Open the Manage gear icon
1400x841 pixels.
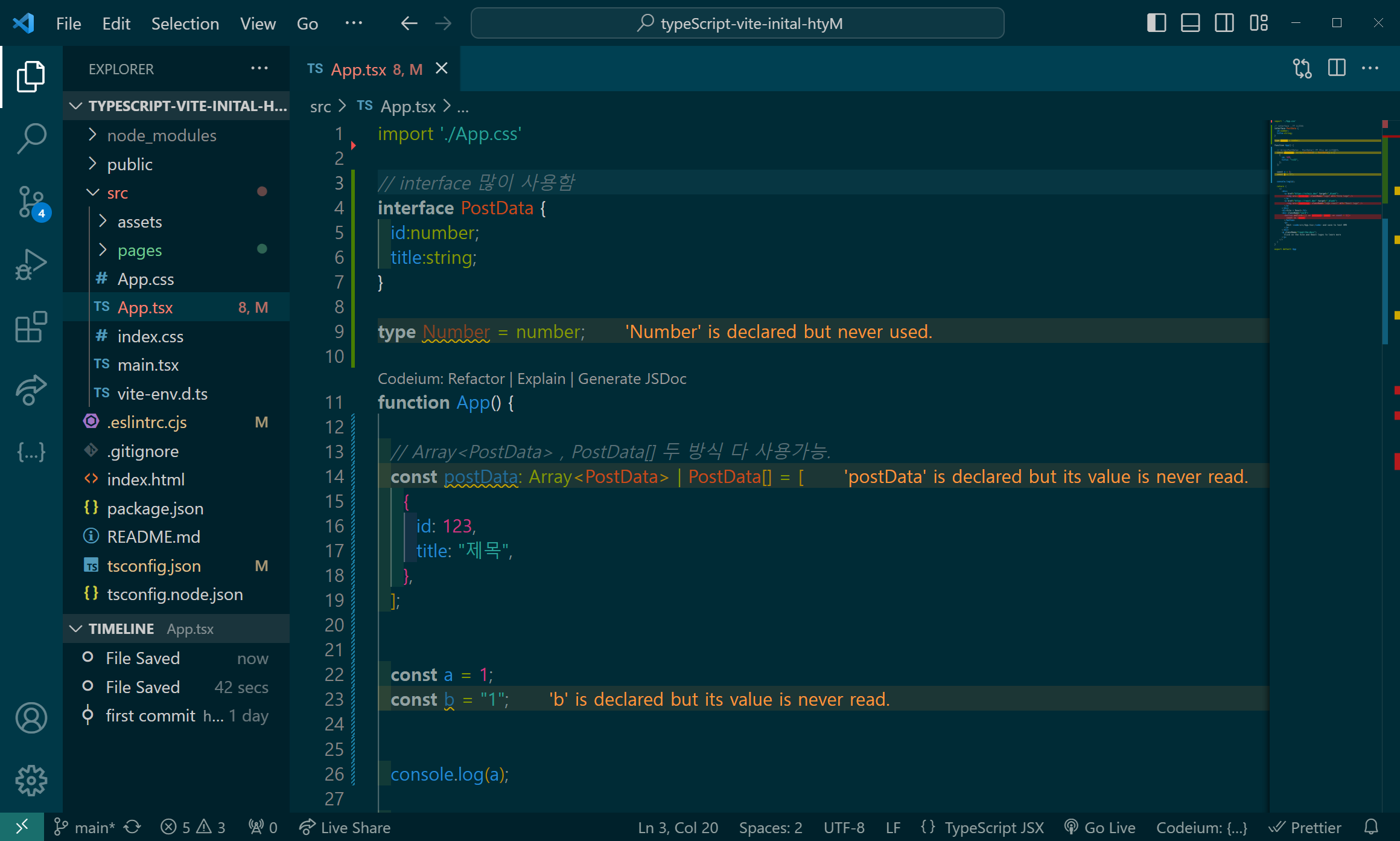31,781
